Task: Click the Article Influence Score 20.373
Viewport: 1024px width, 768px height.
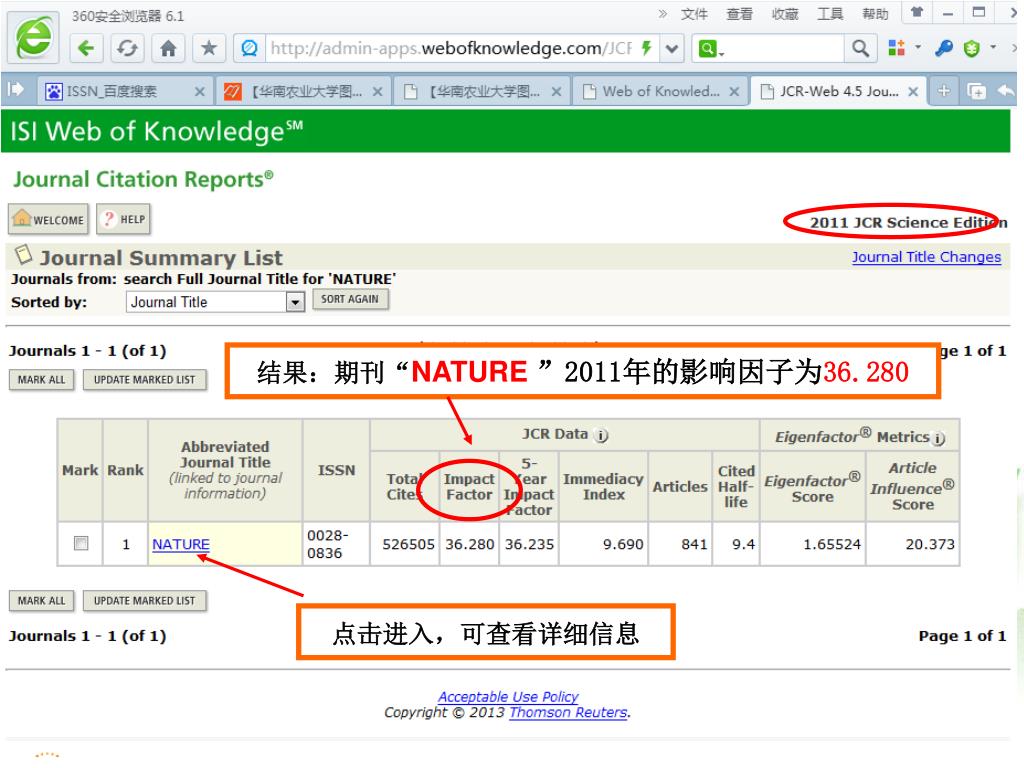Action: click(x=930, y=544)
